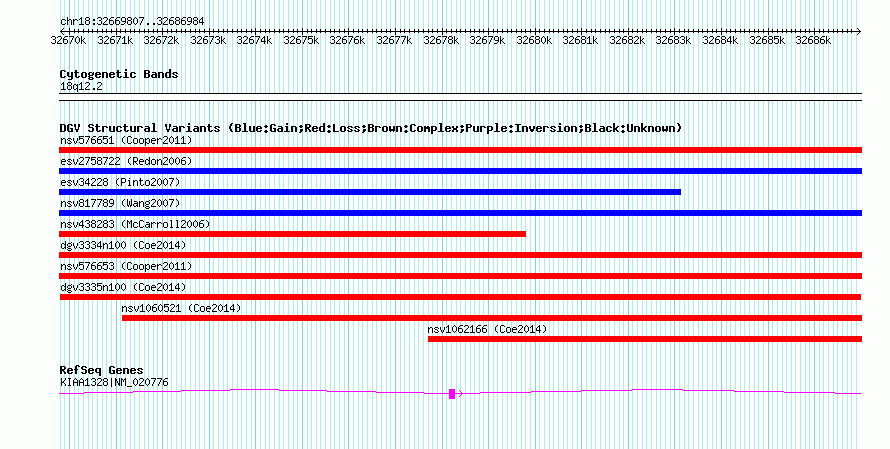Click the 32672k ruler label
890x449 pixels.
coord(161,40)
